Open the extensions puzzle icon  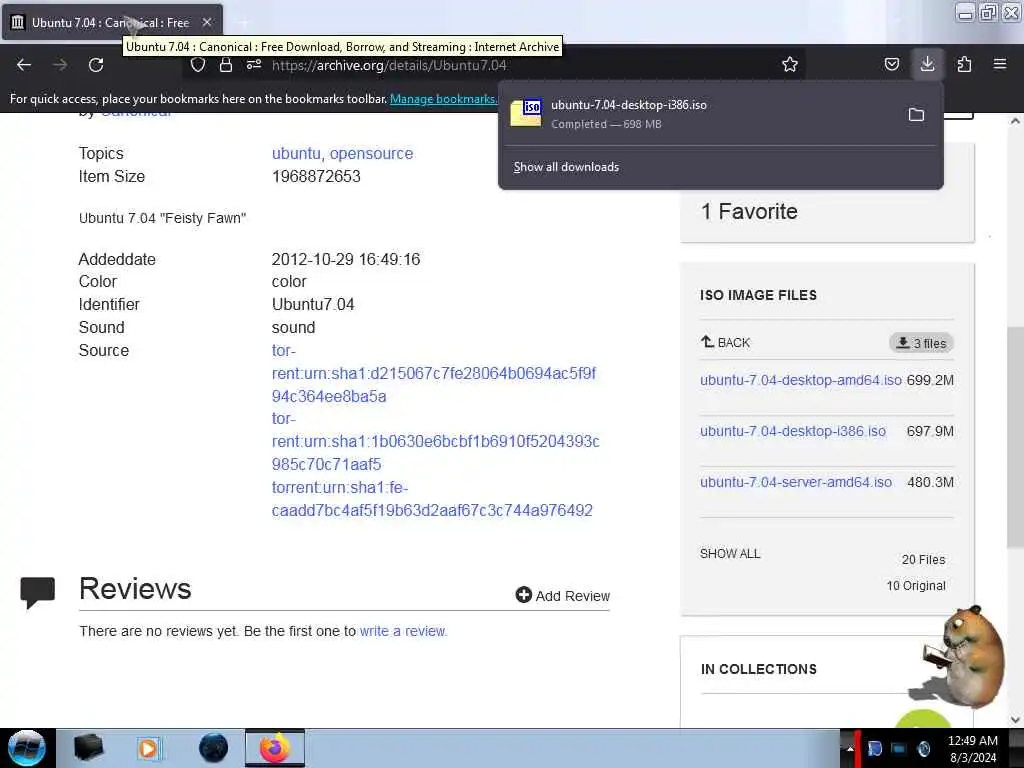coord(964,64)
